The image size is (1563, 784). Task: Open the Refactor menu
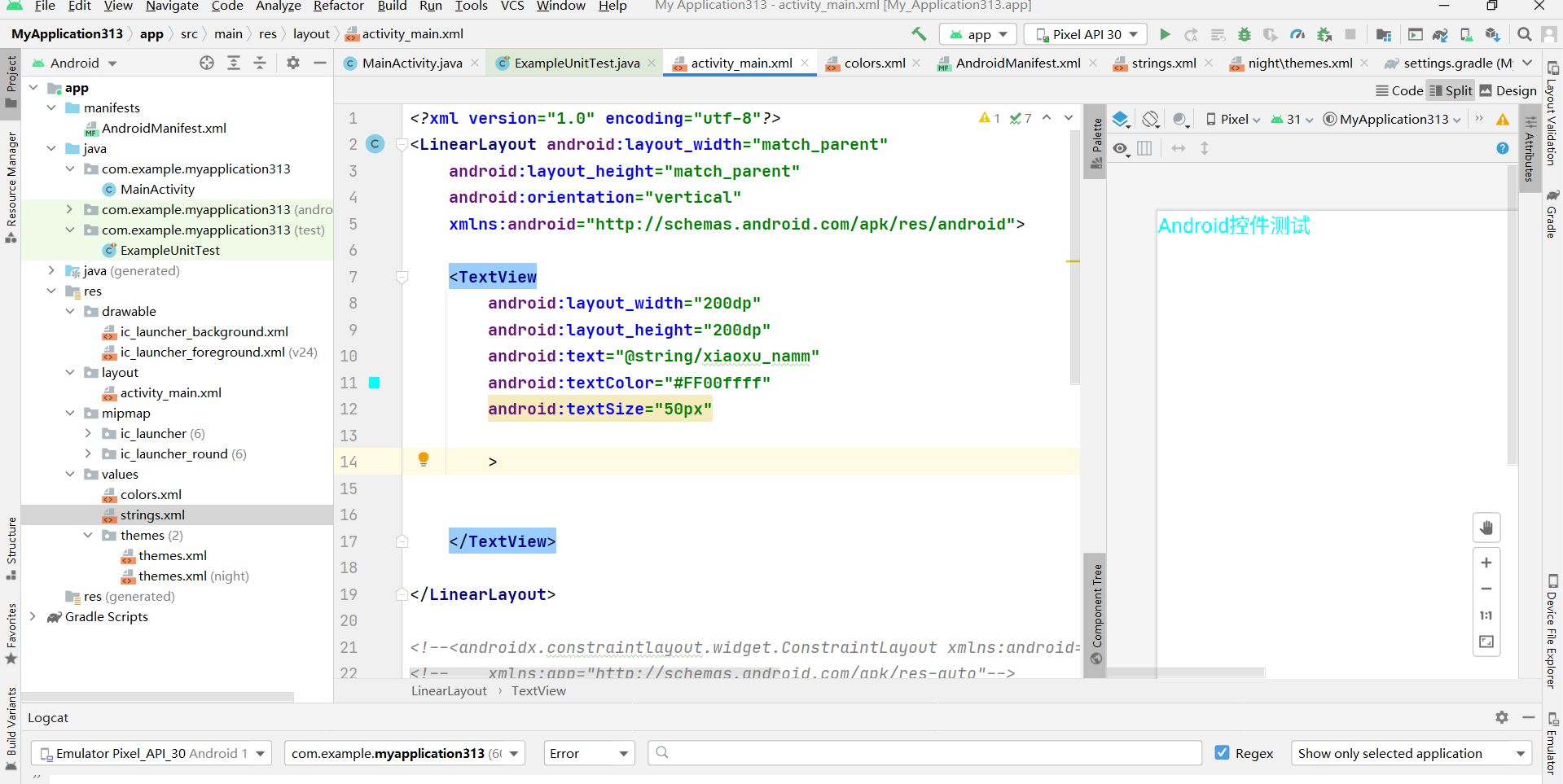(338, 7)
